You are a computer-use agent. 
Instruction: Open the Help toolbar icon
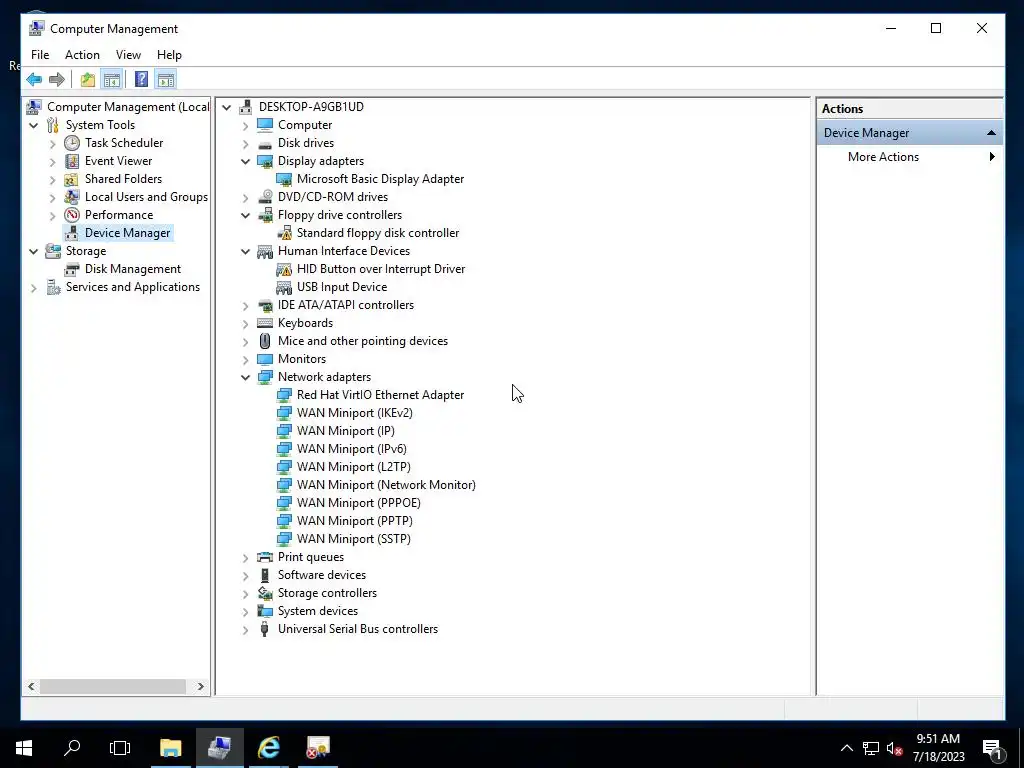(141, 80)
